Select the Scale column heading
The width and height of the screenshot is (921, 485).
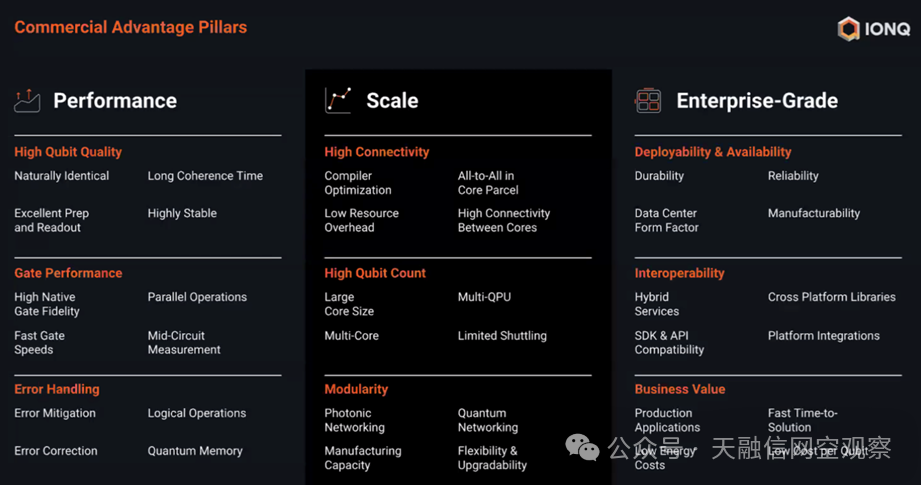[x=392, y=100]
